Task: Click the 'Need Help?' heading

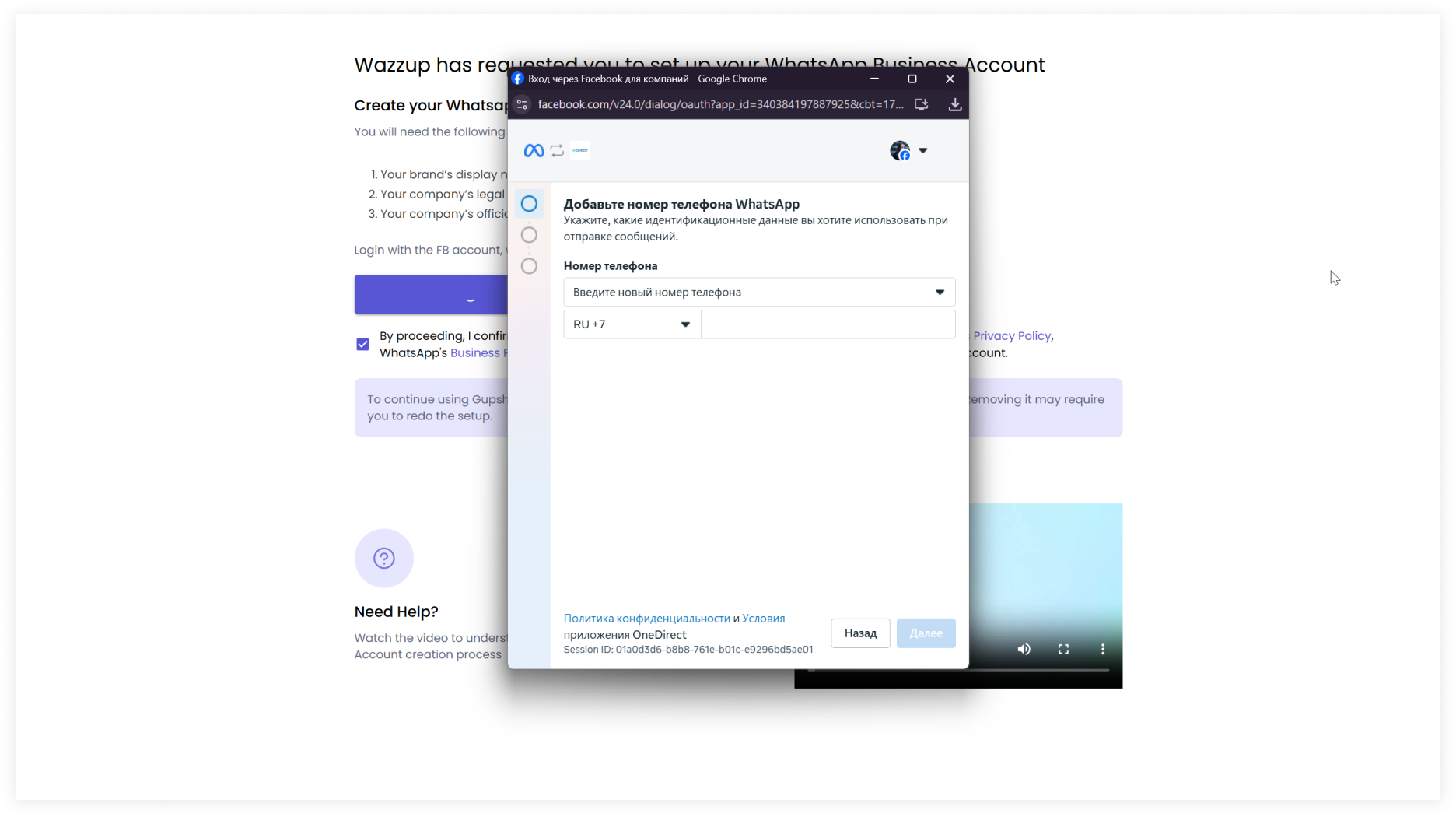Action: coord(397,612)
